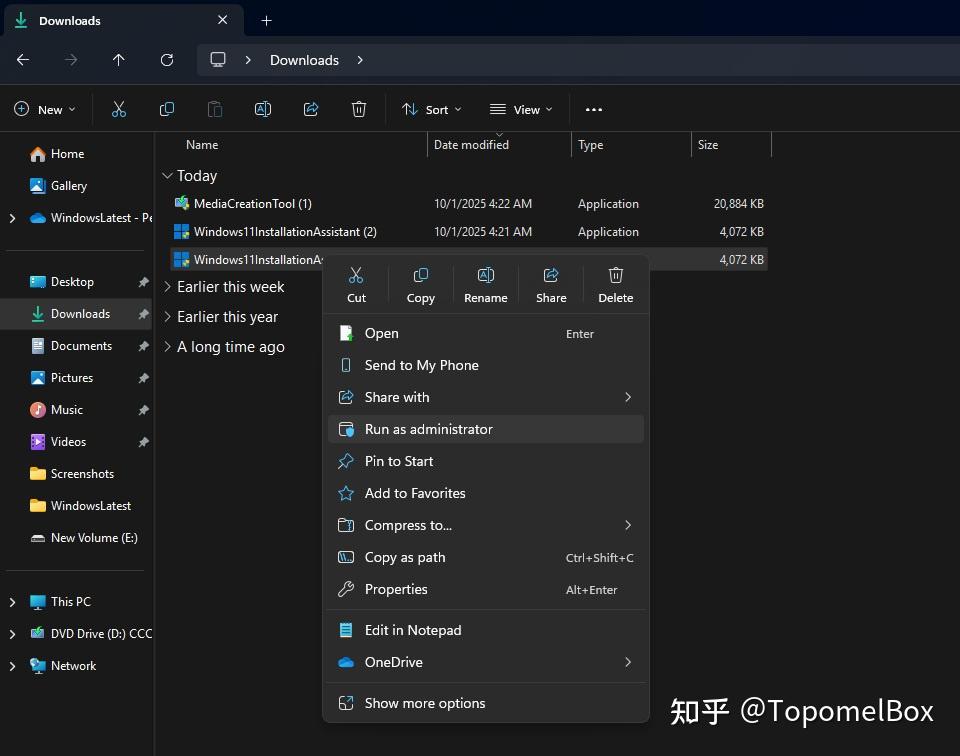Viewport: 960px width, 756px height.
Task: Click the Cut icon in the toolbar
Action: 119,110
